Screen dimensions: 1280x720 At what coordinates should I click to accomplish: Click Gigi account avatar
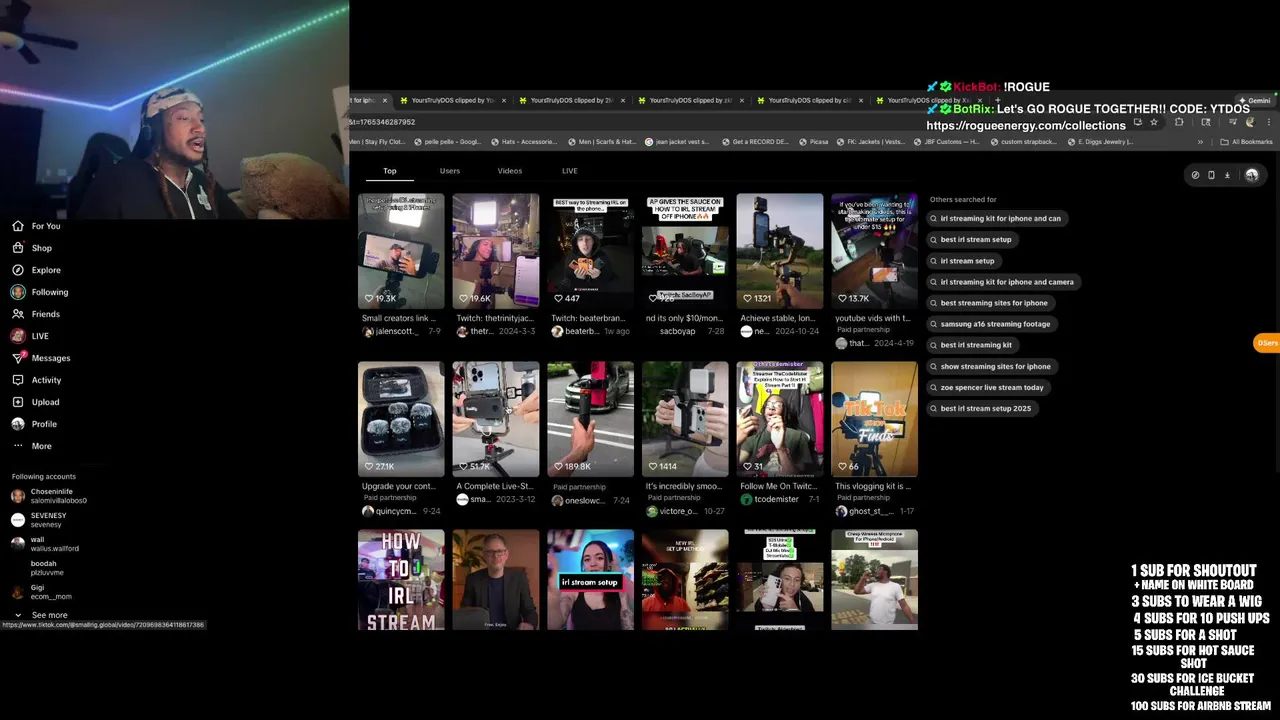click(18, 592)
